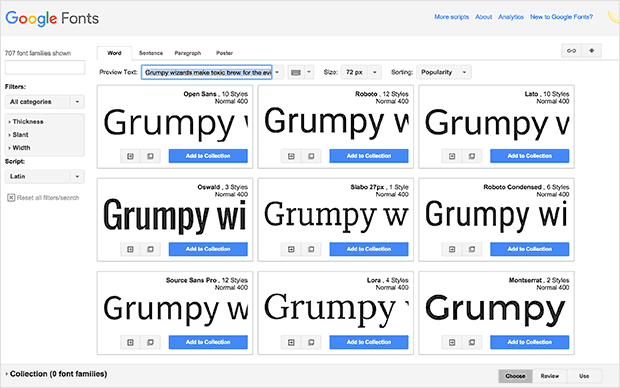Add Oswald to Collection
Image resolution: width=620 pixels, height=388 pixels.
click(208, 249)
